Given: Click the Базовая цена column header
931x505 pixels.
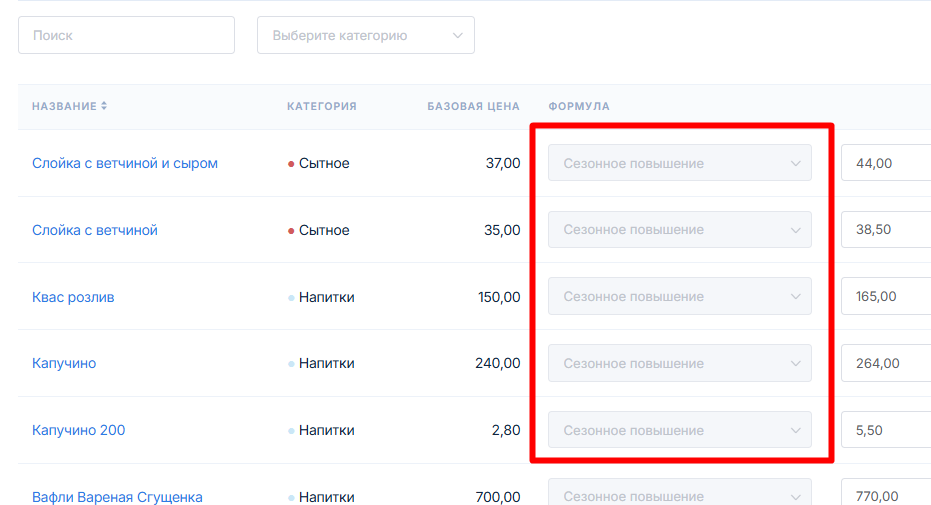Looking at the screenshot, I should [x=473, y=107].
